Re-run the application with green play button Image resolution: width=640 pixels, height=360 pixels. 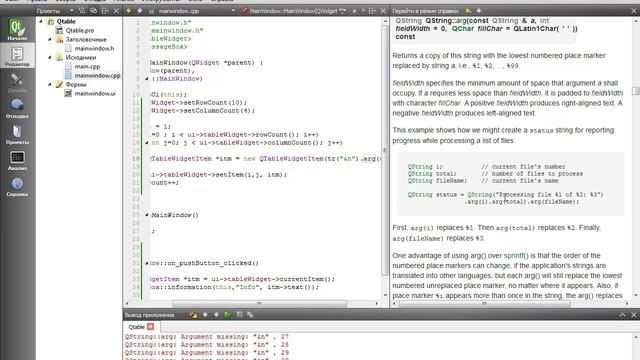point(227,315)
